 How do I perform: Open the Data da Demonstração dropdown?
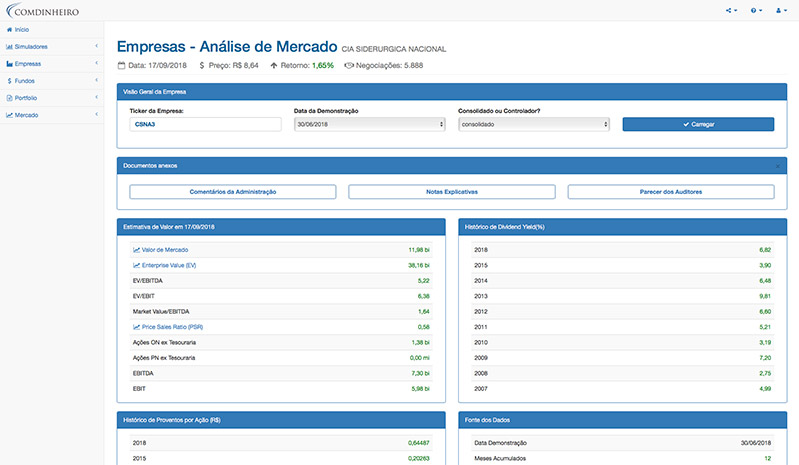369,124
